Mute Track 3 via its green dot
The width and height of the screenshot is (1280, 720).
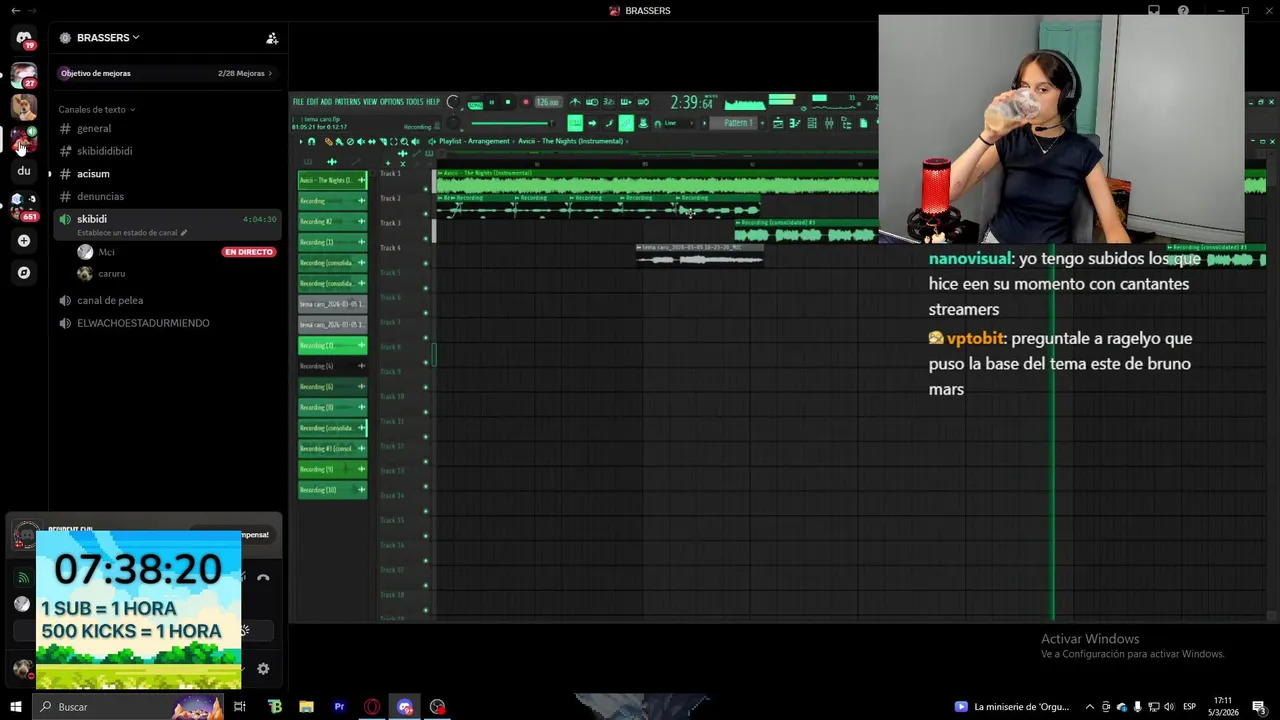pos(426,239)
